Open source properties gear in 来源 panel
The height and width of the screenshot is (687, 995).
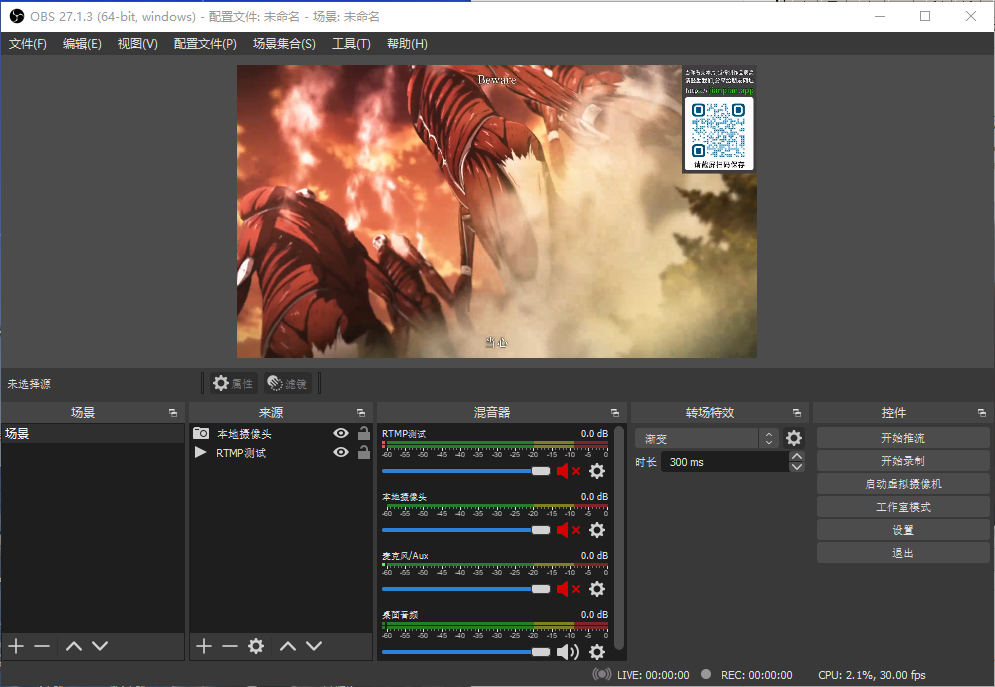pos(256,646)
